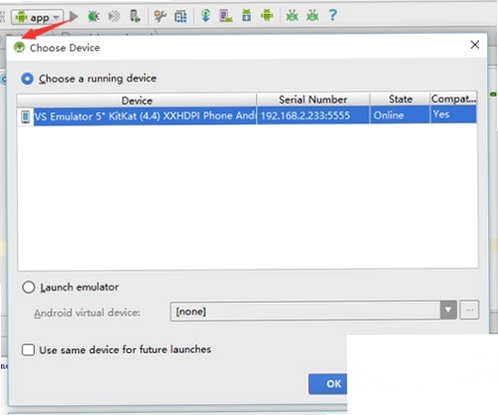This screenshot has width=498, height=415.
Task: Click the Serial Number column header
Action: 313,99
